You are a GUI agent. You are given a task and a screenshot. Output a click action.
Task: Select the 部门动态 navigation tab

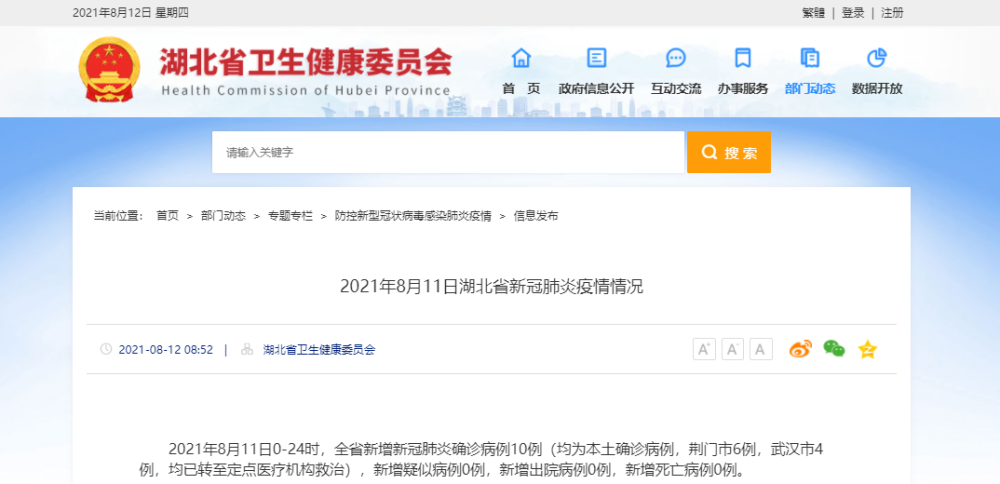tap(810, 88)
